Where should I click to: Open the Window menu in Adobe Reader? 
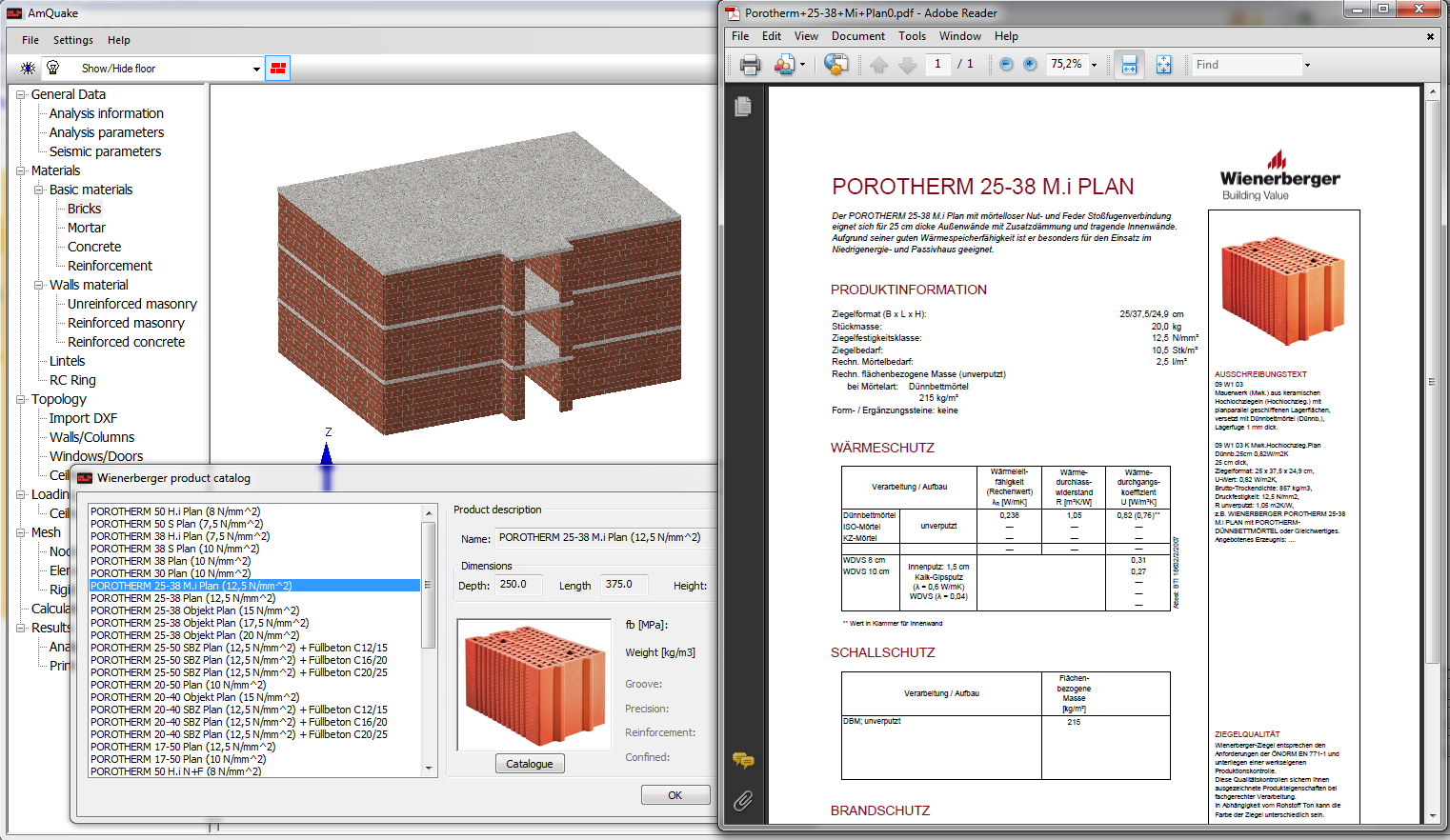click(x=960, y=36)
